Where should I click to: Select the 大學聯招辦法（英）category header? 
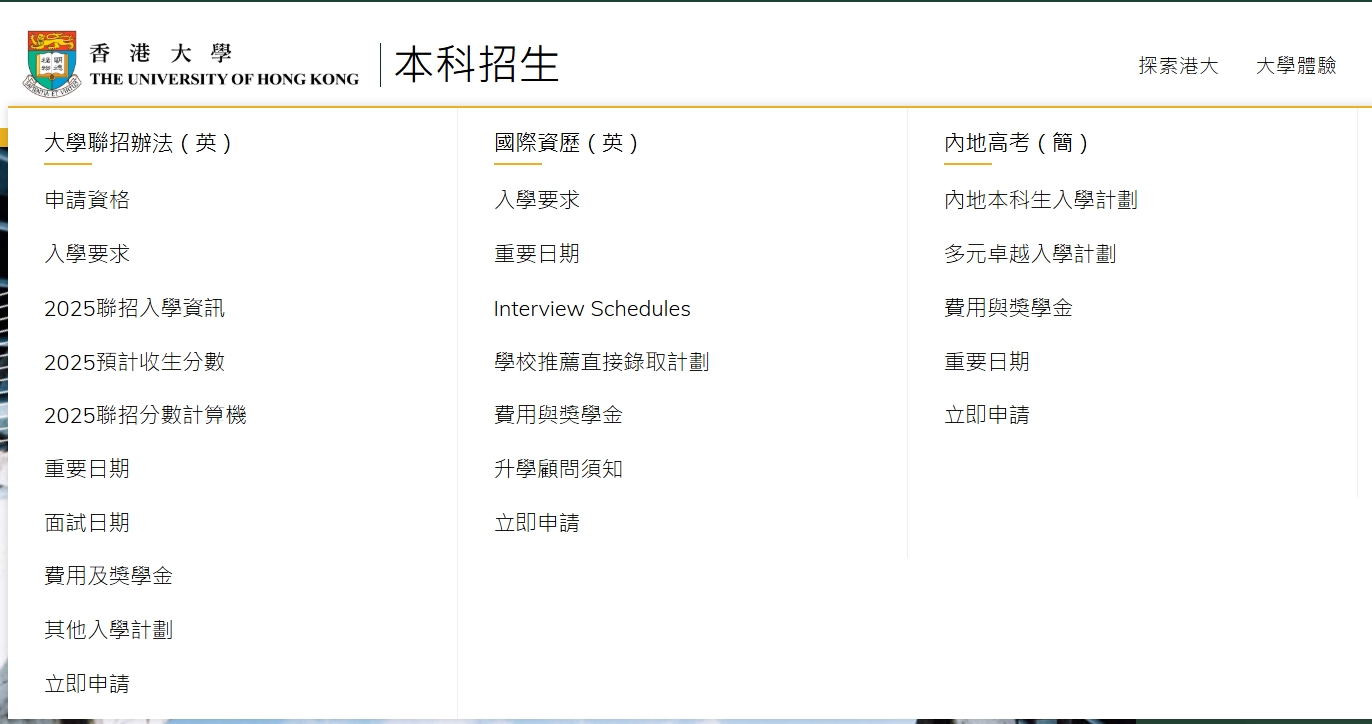pos(140,143)
